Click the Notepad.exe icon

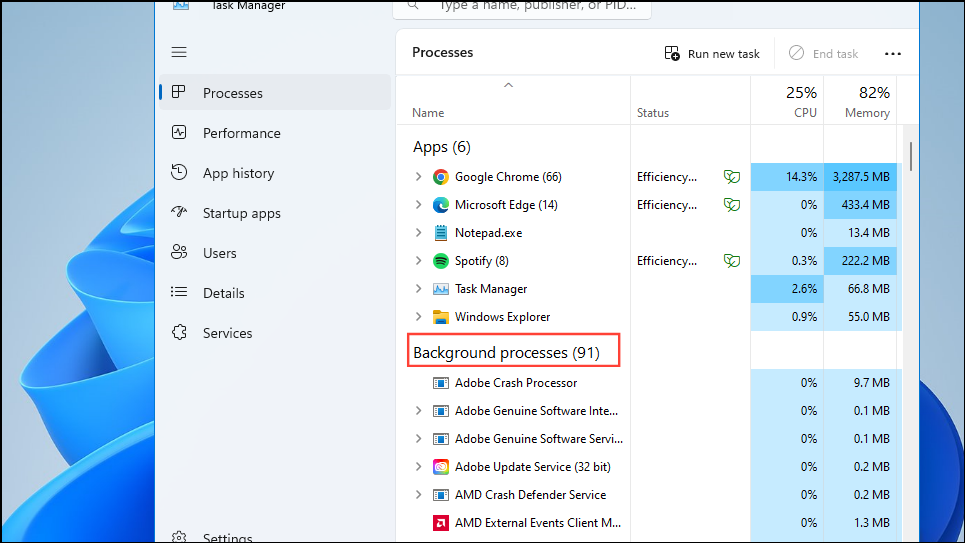click(441, 233)
